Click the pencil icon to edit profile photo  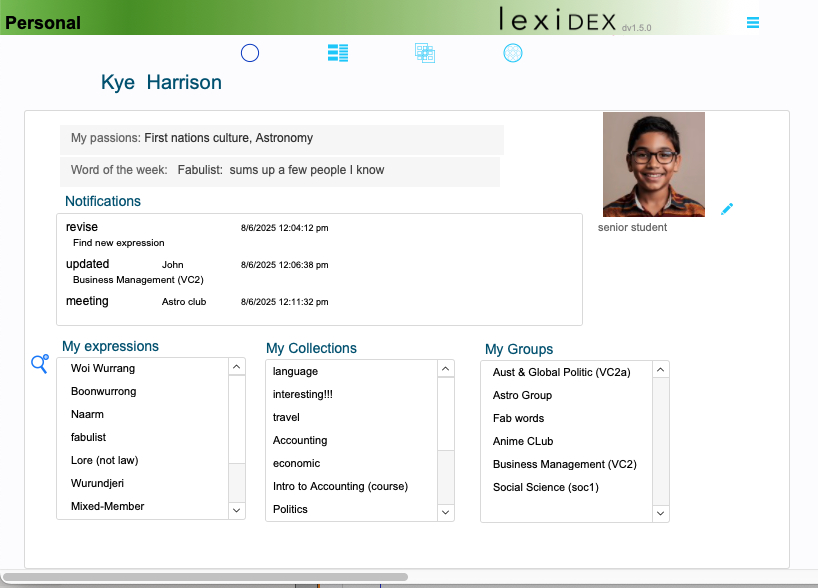(727, 209)
